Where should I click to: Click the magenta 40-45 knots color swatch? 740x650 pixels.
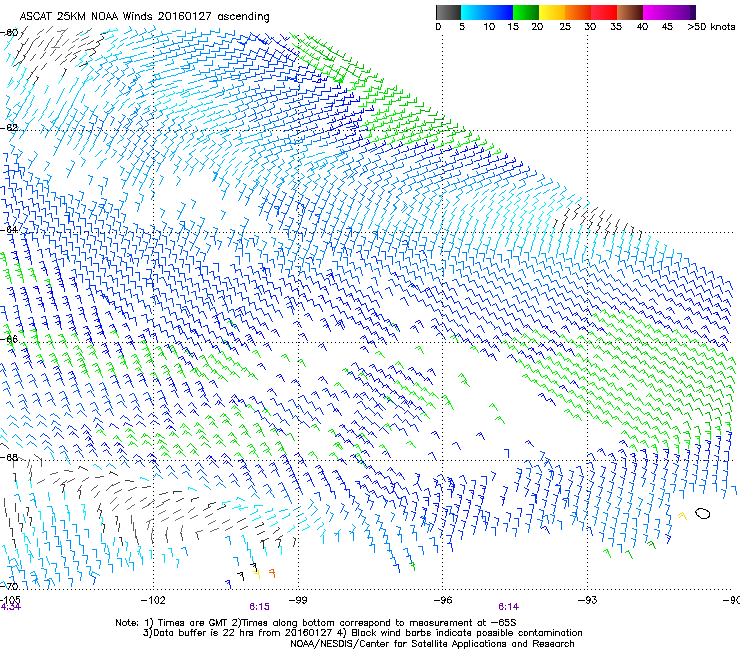[x=656, y=12]
